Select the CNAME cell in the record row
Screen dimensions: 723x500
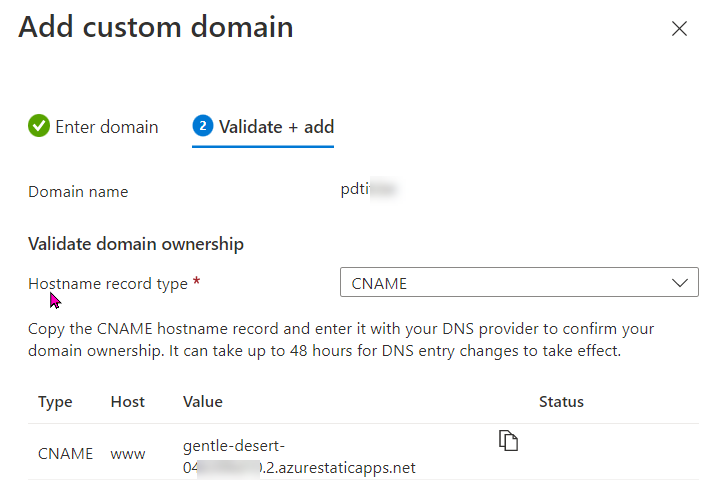65,454
